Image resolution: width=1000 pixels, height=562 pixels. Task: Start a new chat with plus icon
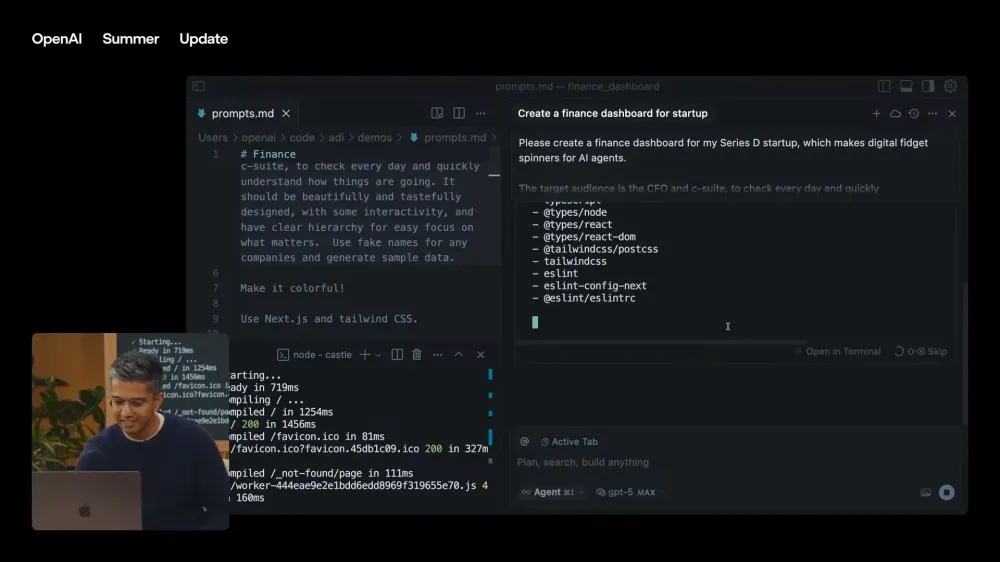click(876, 114)
